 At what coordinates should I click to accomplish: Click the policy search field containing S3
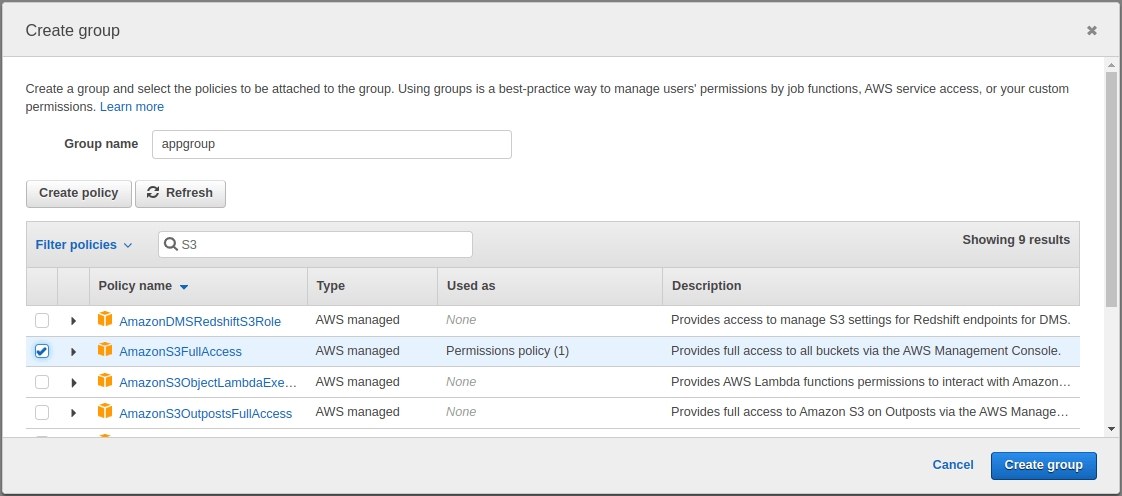point(315,245)
